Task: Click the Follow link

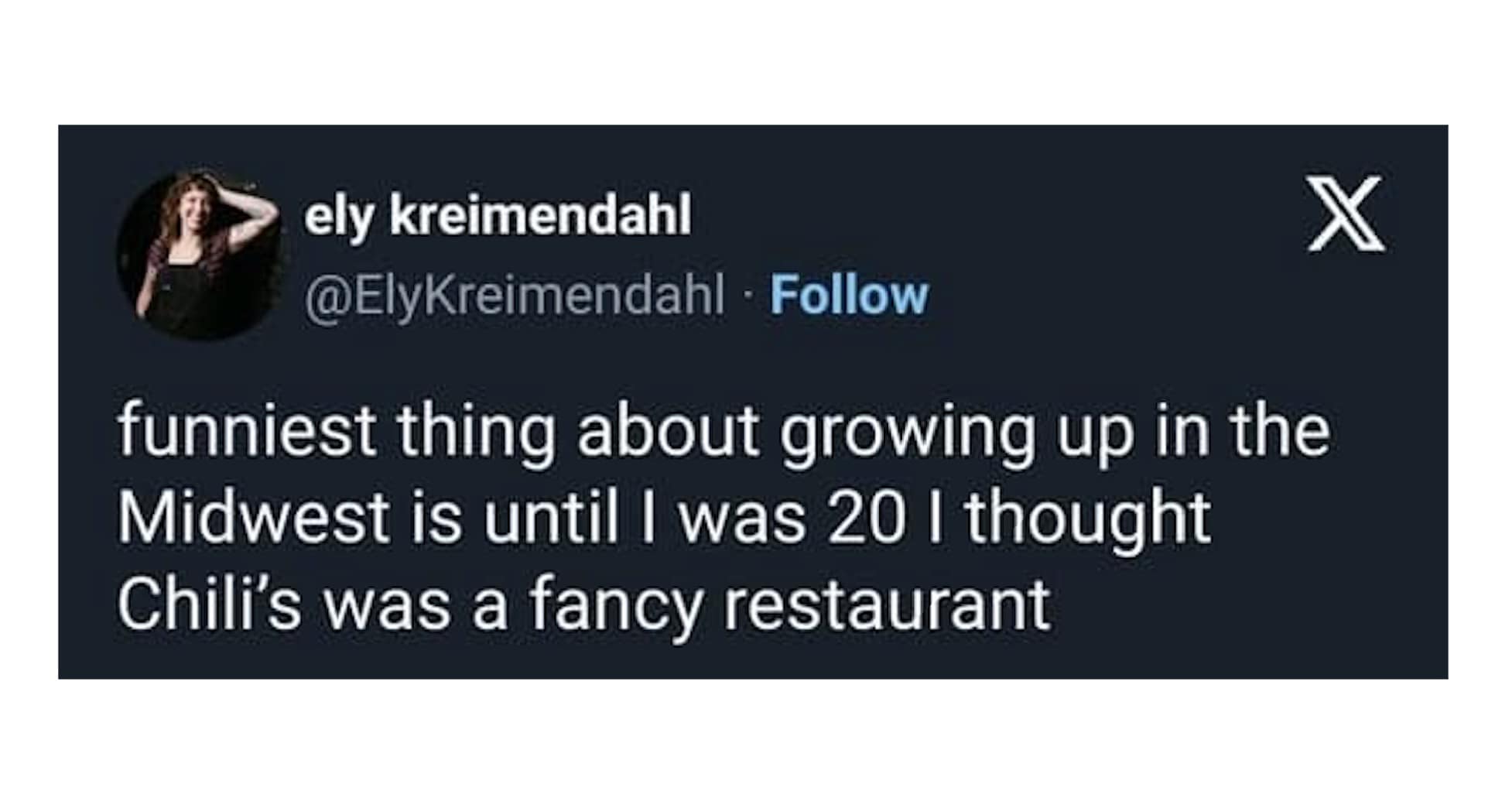Action: pyautogui.click(x=848, y=296)
